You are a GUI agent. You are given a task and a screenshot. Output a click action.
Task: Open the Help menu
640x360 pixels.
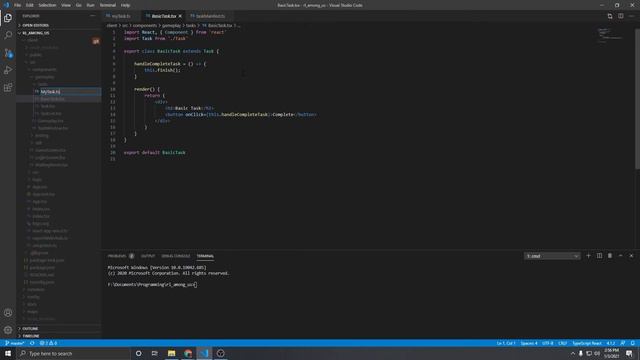click(x=125, y=5)
